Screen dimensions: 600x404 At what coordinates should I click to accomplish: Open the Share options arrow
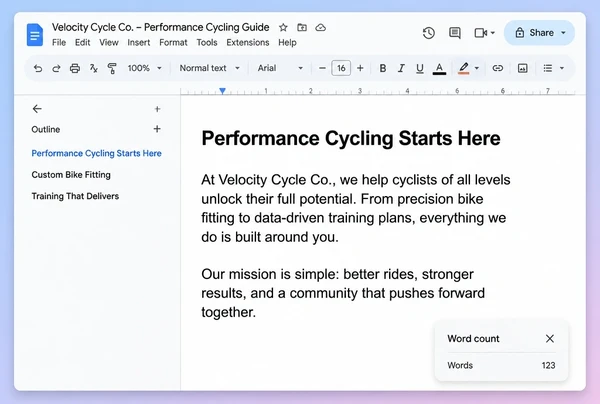(x=563, y=33)
